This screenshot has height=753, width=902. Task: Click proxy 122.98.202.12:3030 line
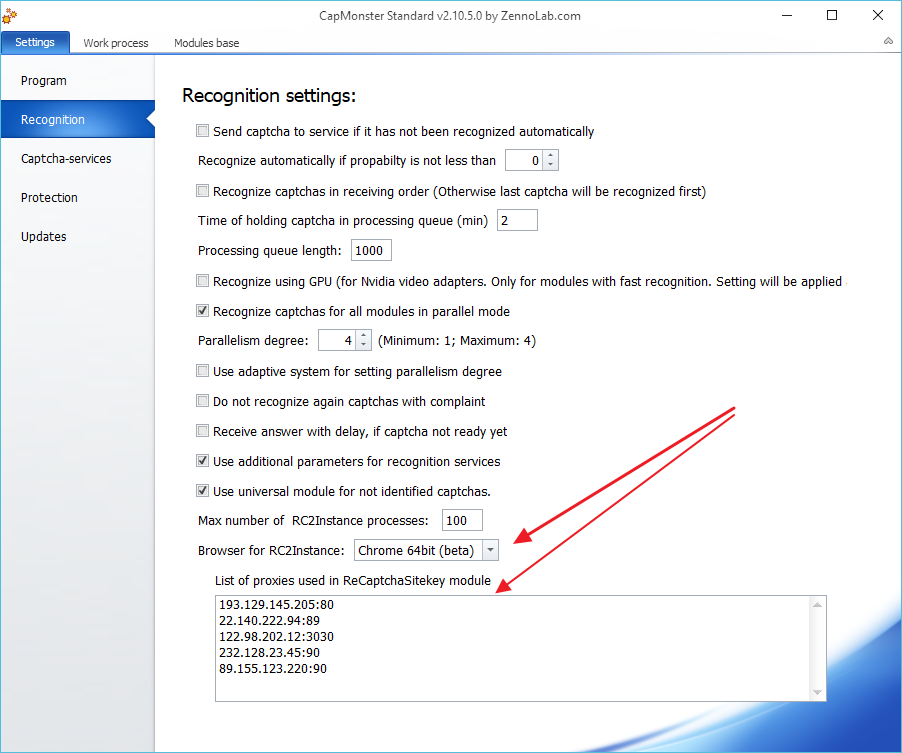pos(276,637)
